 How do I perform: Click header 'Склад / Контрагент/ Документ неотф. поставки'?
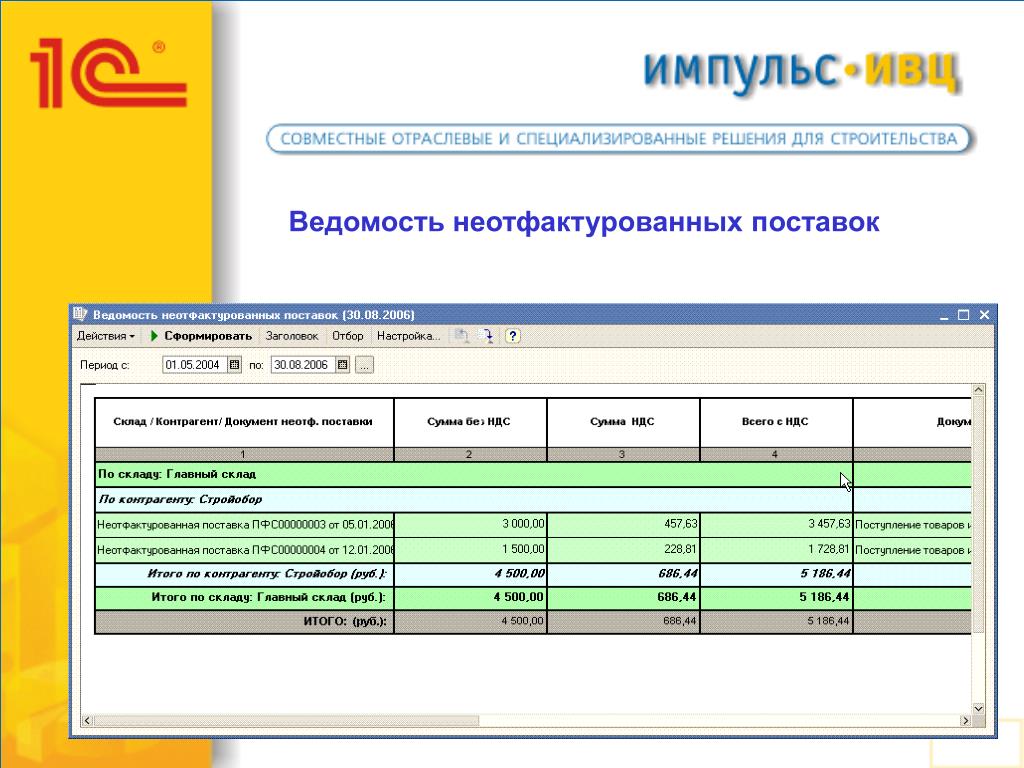243,422
